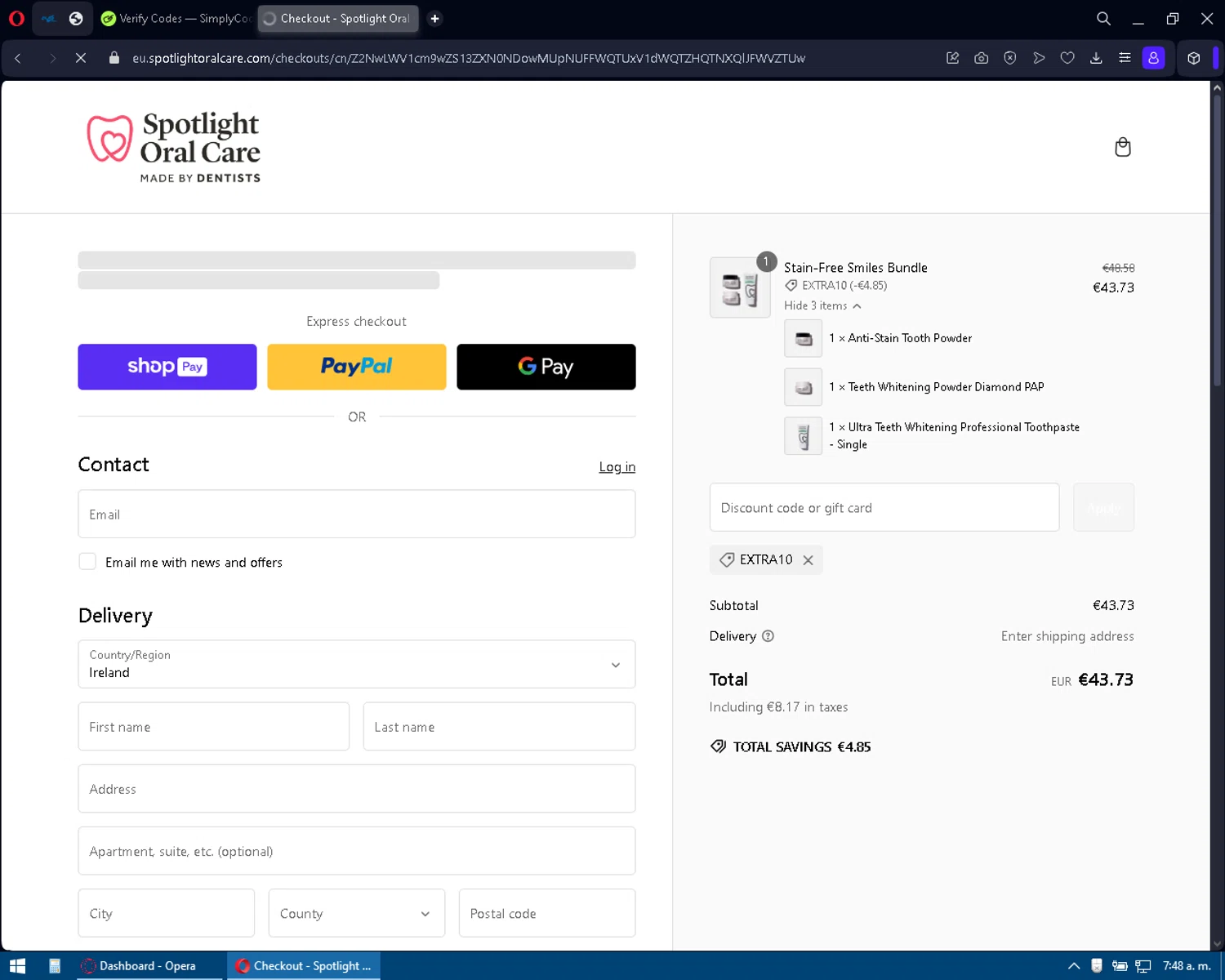Show delivery help information icon

[x=768, y=636]
